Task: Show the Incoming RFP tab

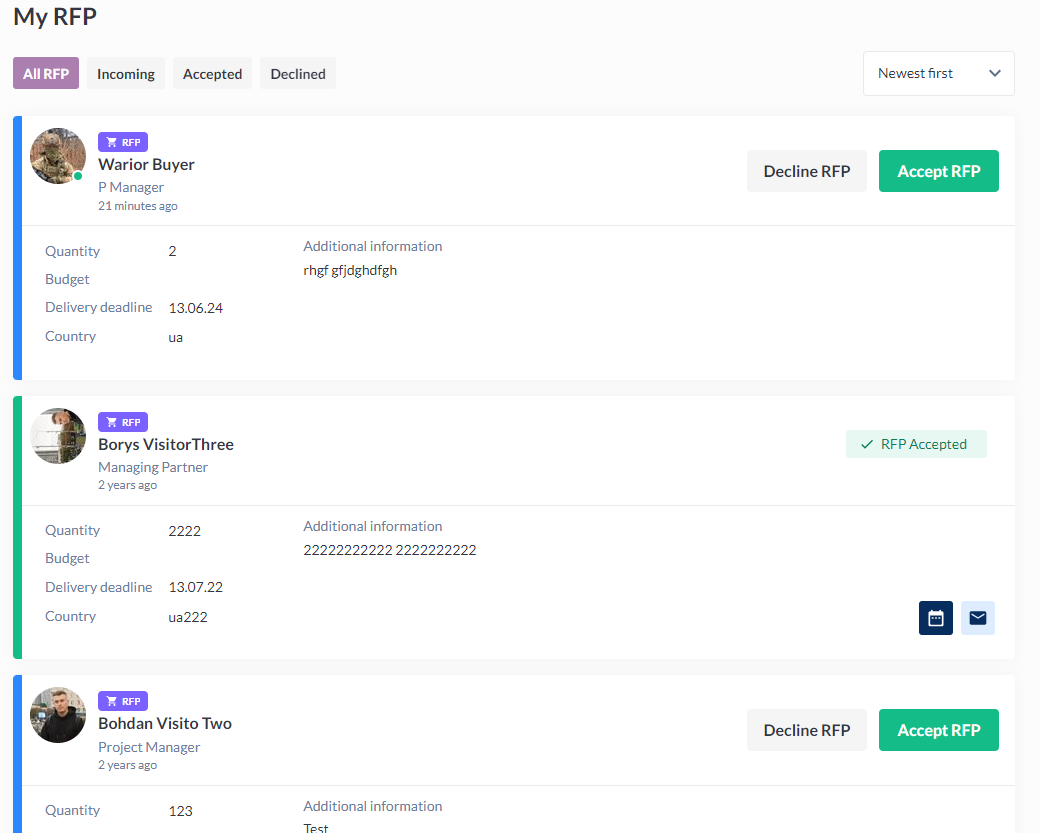Action: (126, 73)
